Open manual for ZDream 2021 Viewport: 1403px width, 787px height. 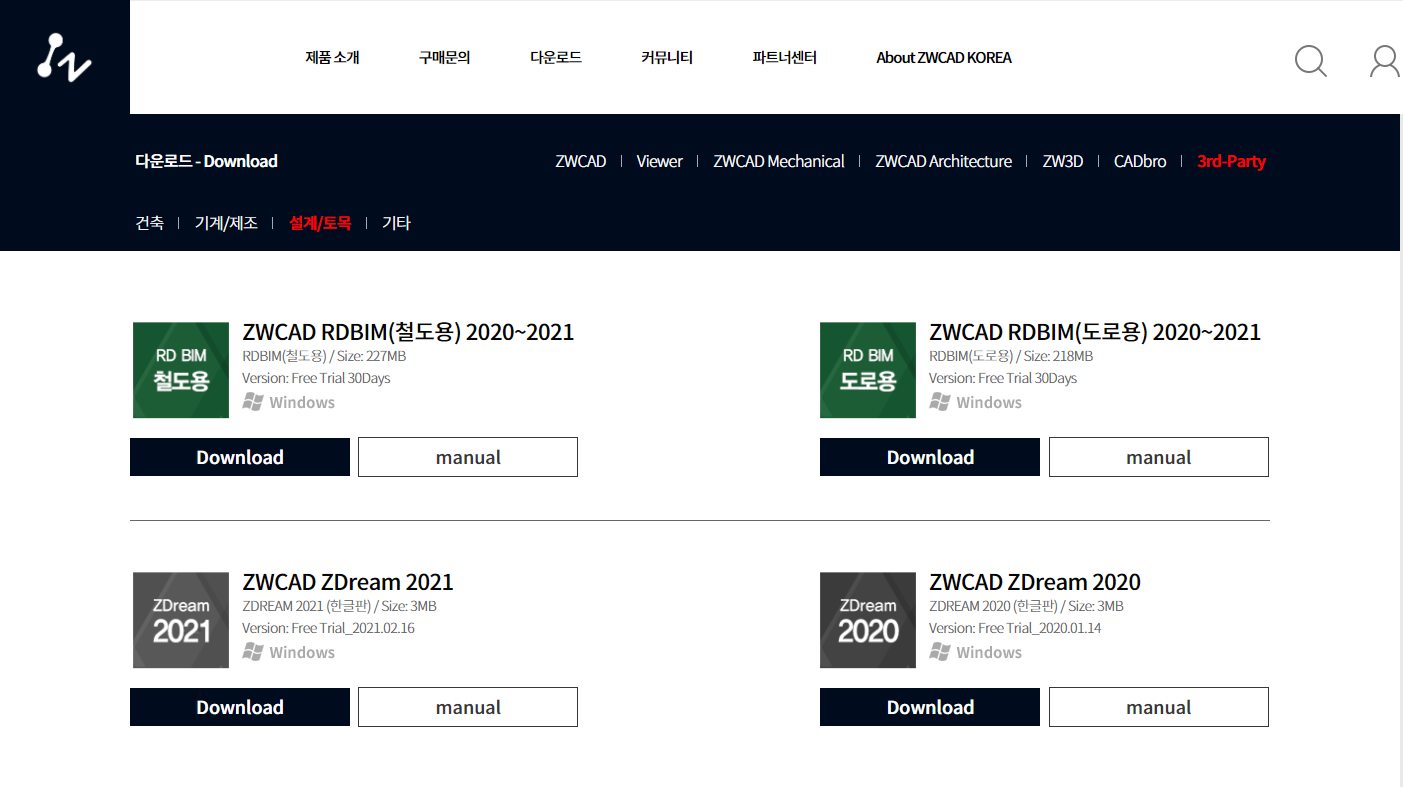coord(468,707)
